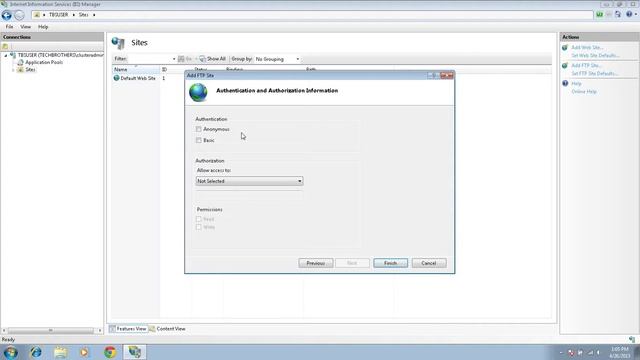
Task: Click the network tray icon
Action: point(590,352)
